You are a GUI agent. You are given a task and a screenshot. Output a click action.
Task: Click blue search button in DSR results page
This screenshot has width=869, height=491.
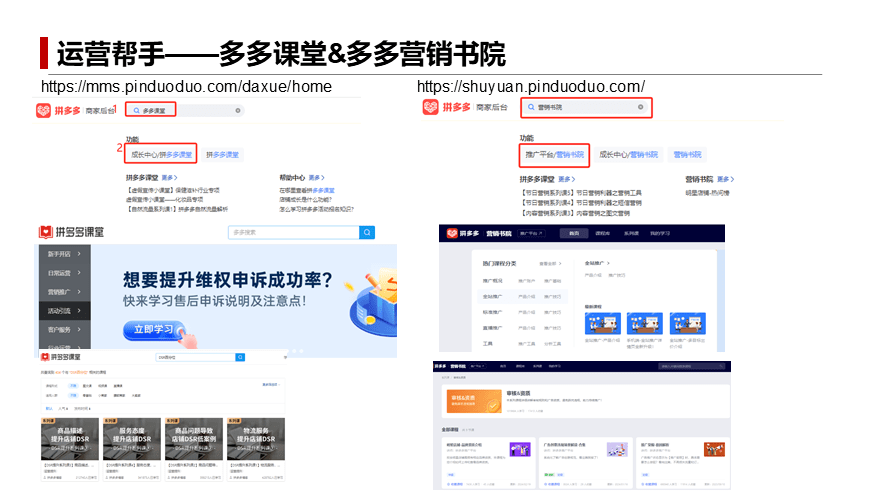[240, 357]
